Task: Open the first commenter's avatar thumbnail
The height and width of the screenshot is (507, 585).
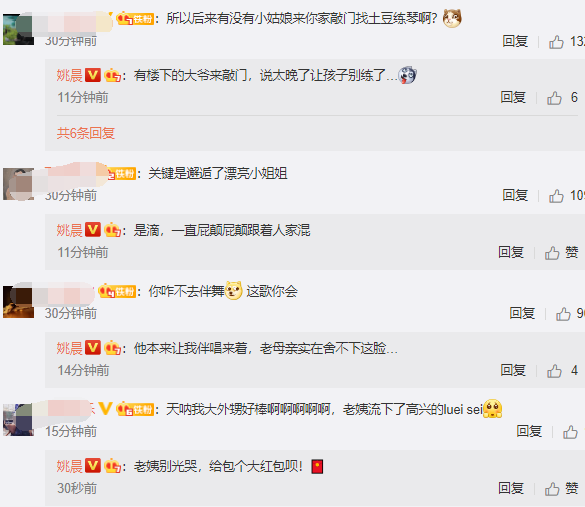Action: point(18,29)
